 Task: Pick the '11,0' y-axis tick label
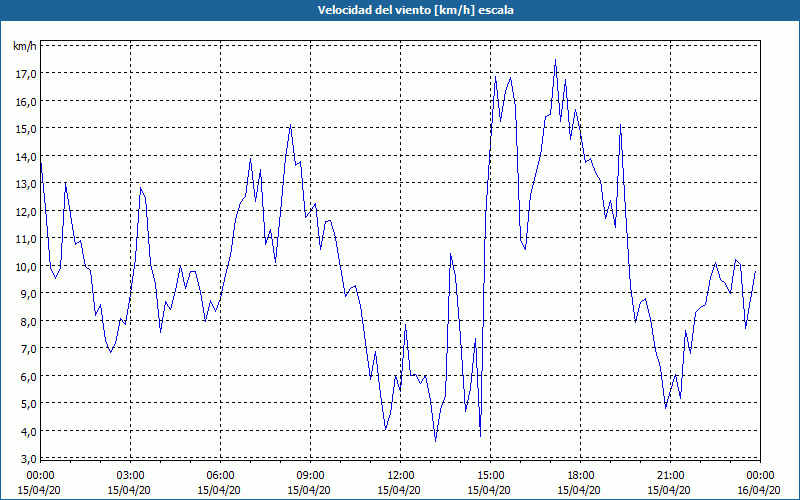pos(26,239)
